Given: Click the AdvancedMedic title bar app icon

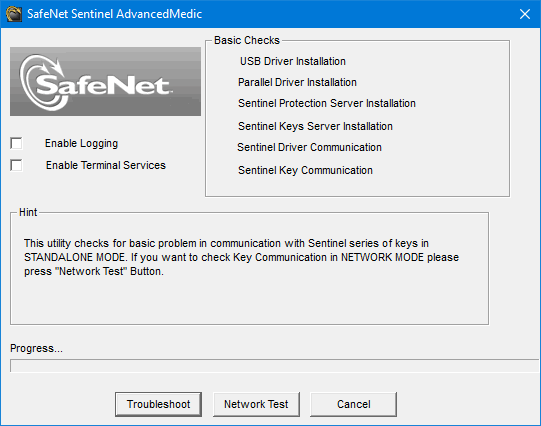Looking at the screenshot, I should (14, 14).
